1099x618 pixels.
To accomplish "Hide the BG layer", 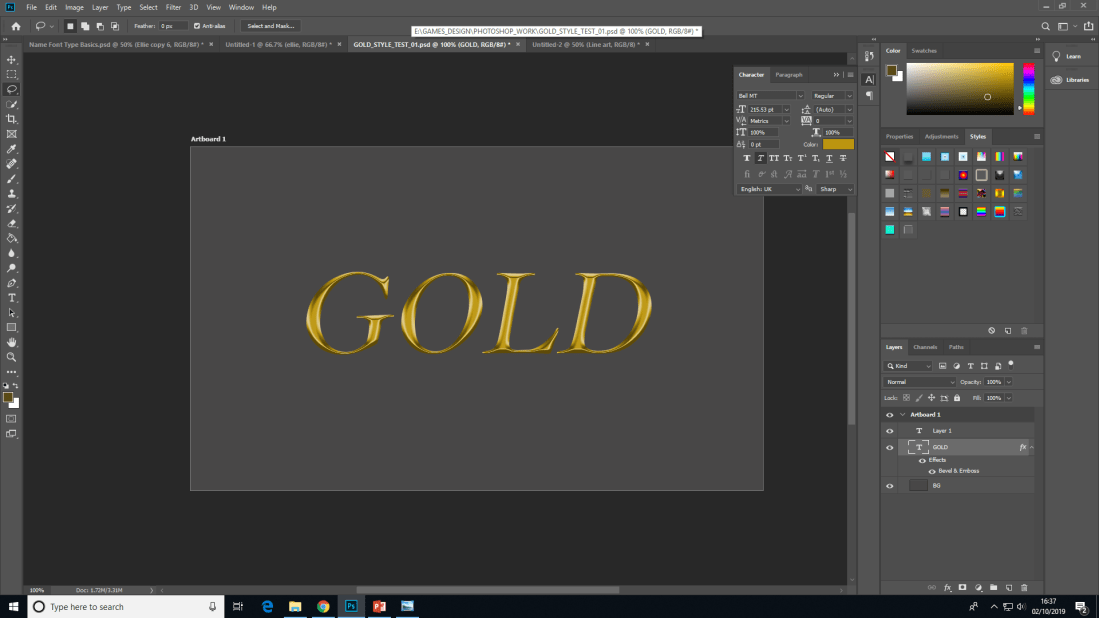I will tap(889, 485).
